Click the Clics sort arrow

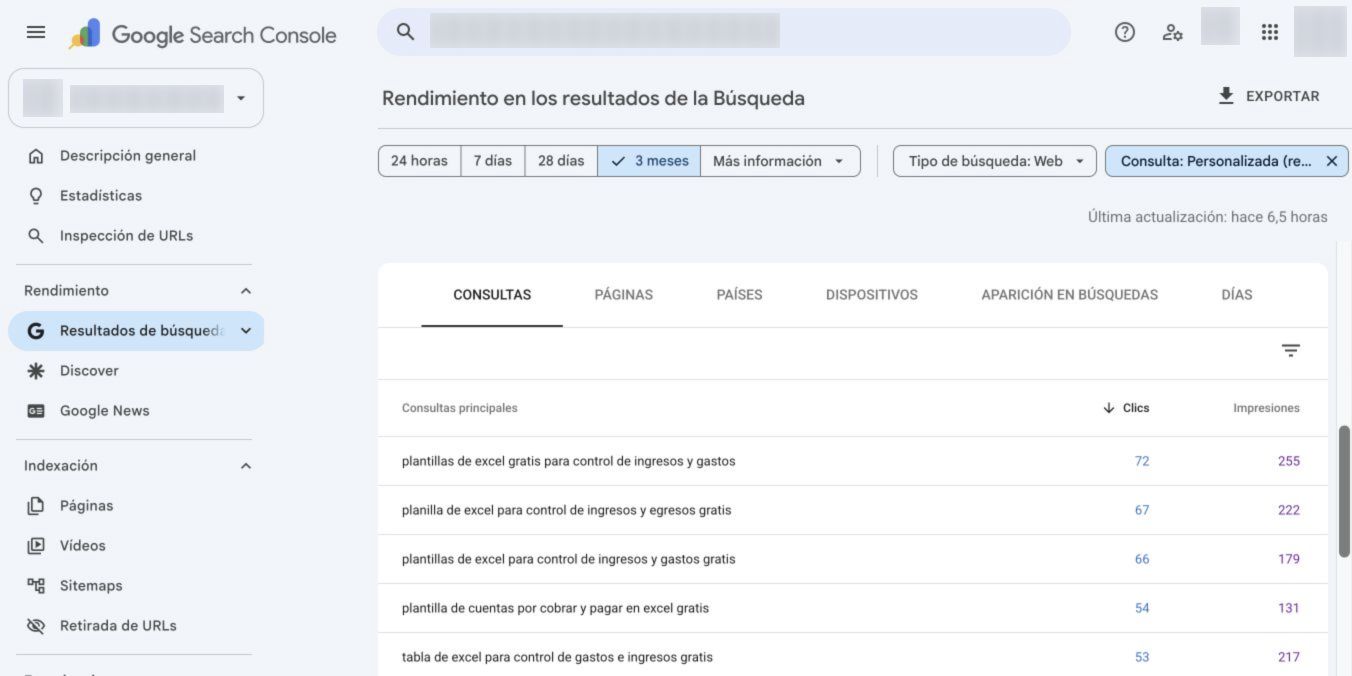1108,408
